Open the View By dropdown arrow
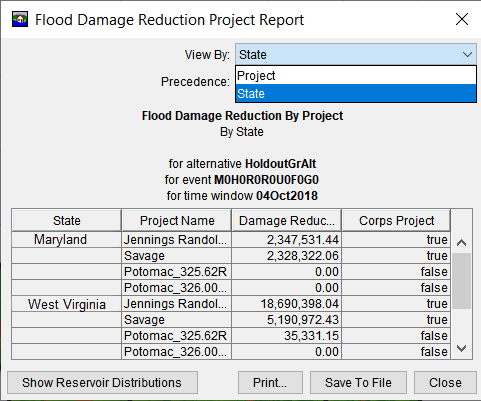 467,54
